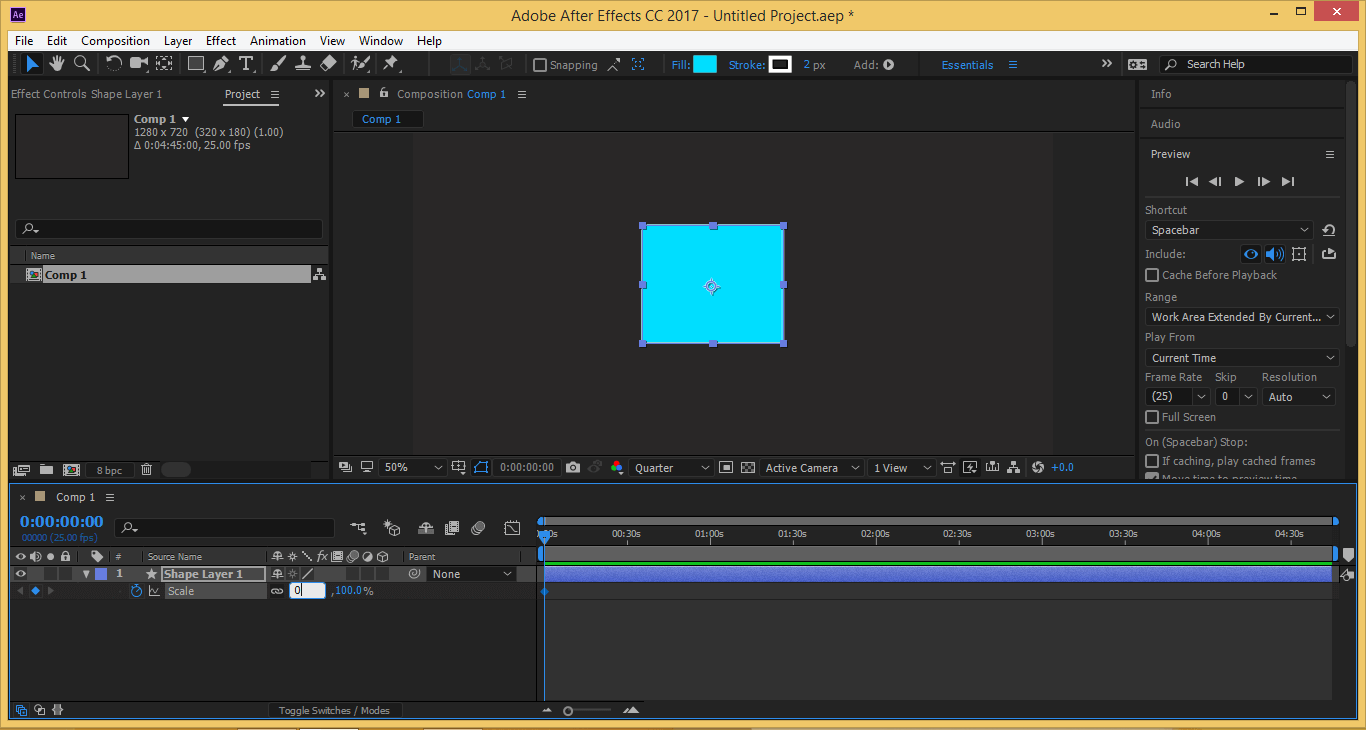Check Cache Before Playback option
Viewport: 1366px width, 730px height.
click(1152, 275)
